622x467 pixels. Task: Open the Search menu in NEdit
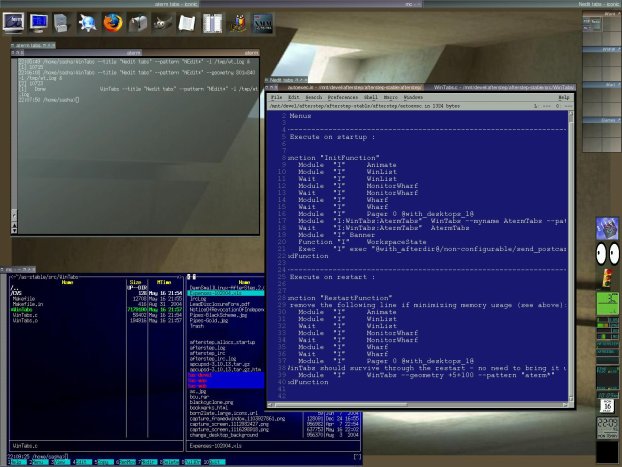click(313, 97)
